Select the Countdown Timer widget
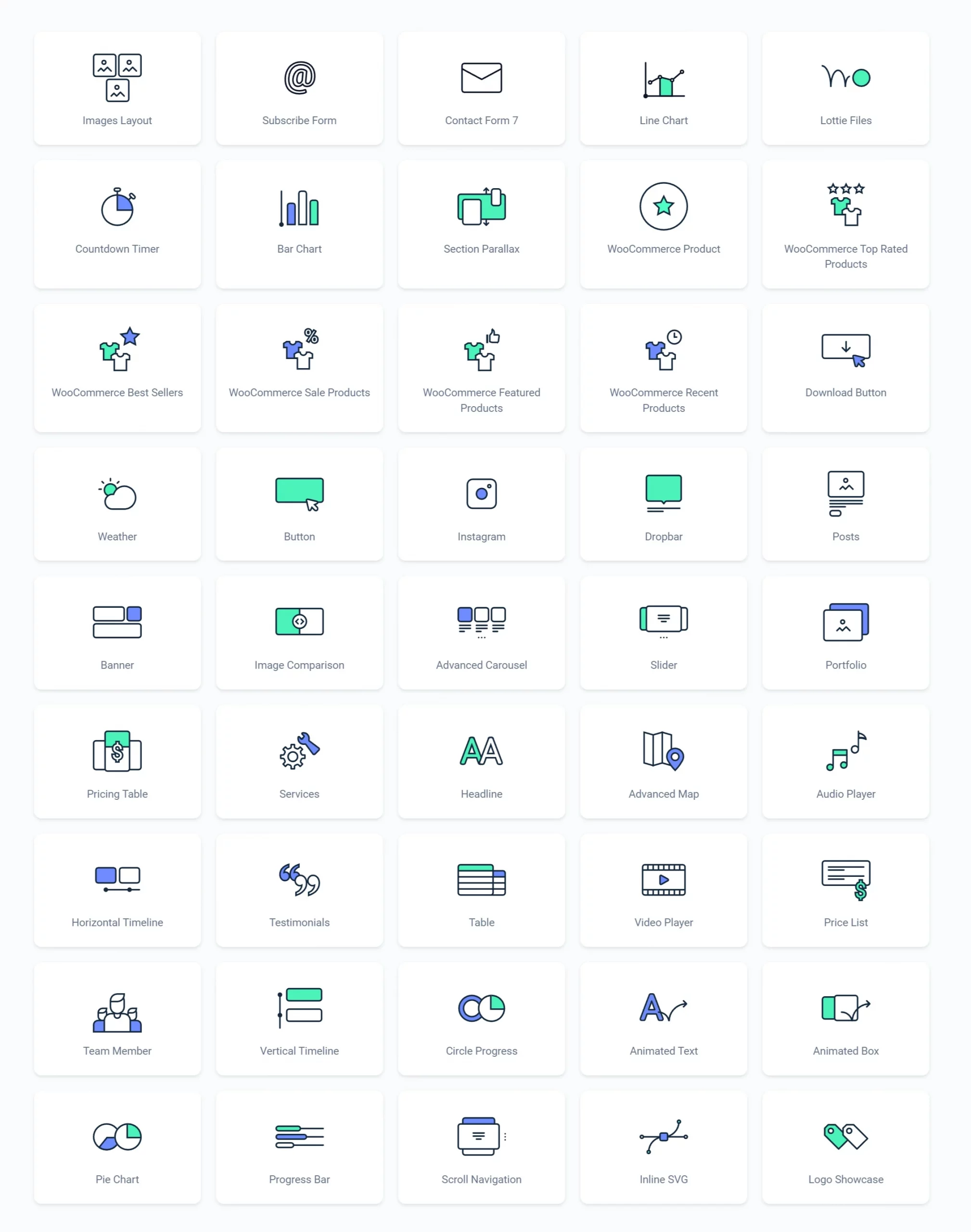Viewport: 971px width, 1232px height. (x=118, y=216)
